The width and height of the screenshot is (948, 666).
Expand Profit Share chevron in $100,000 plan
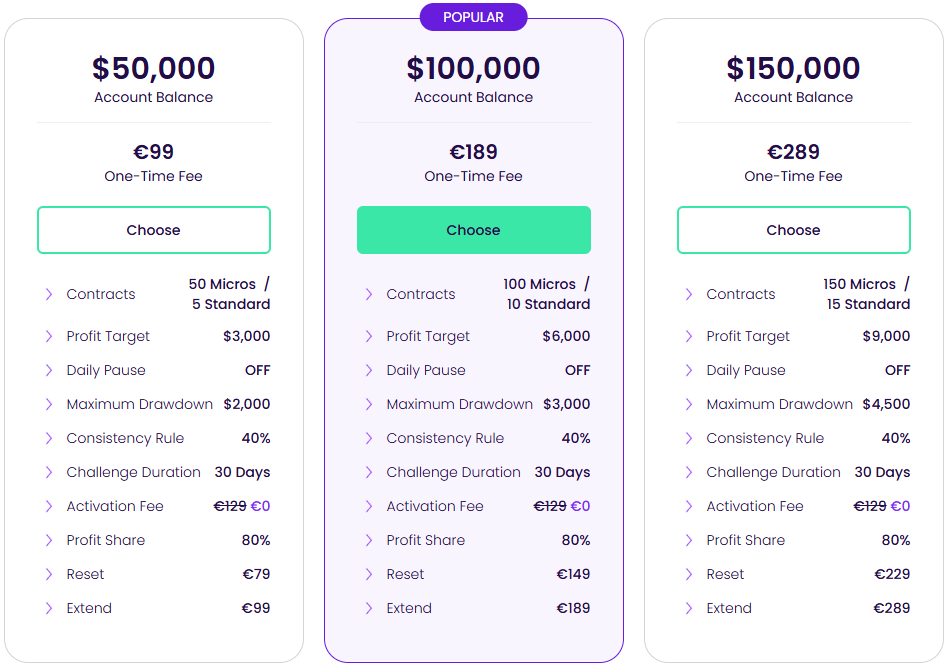click(x=369, y=540)
